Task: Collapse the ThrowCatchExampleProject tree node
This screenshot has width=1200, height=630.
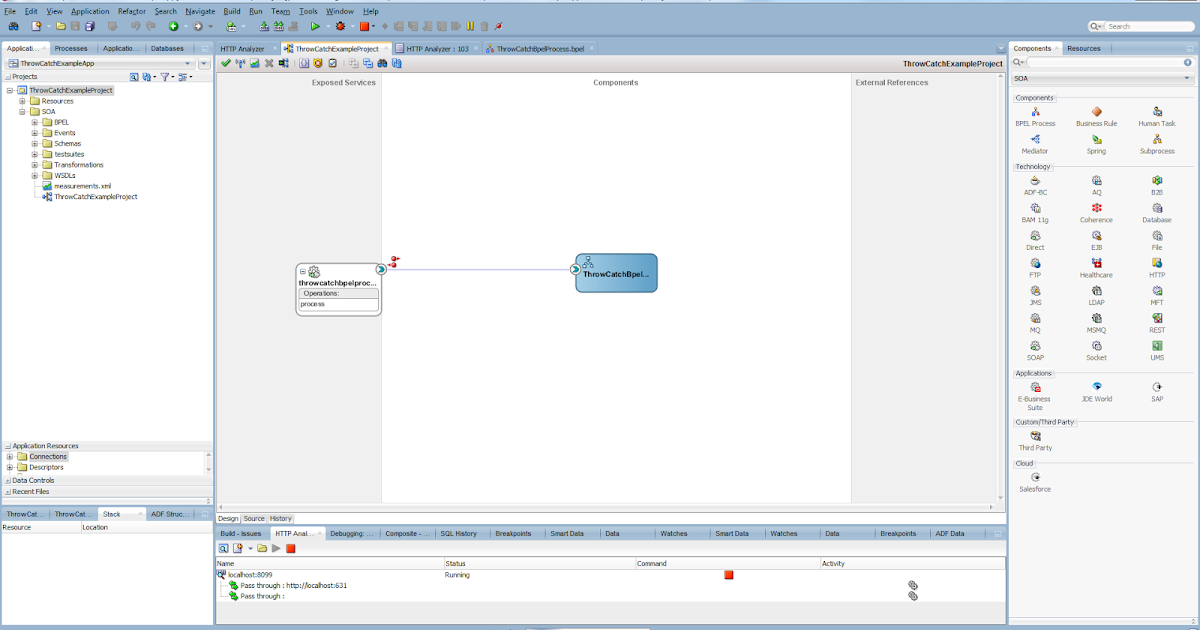Action: tap(10, 90)
